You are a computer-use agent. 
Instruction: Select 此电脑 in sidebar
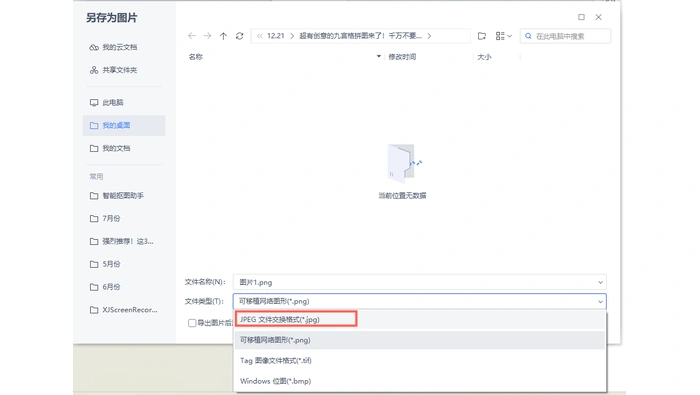[124, 102]
